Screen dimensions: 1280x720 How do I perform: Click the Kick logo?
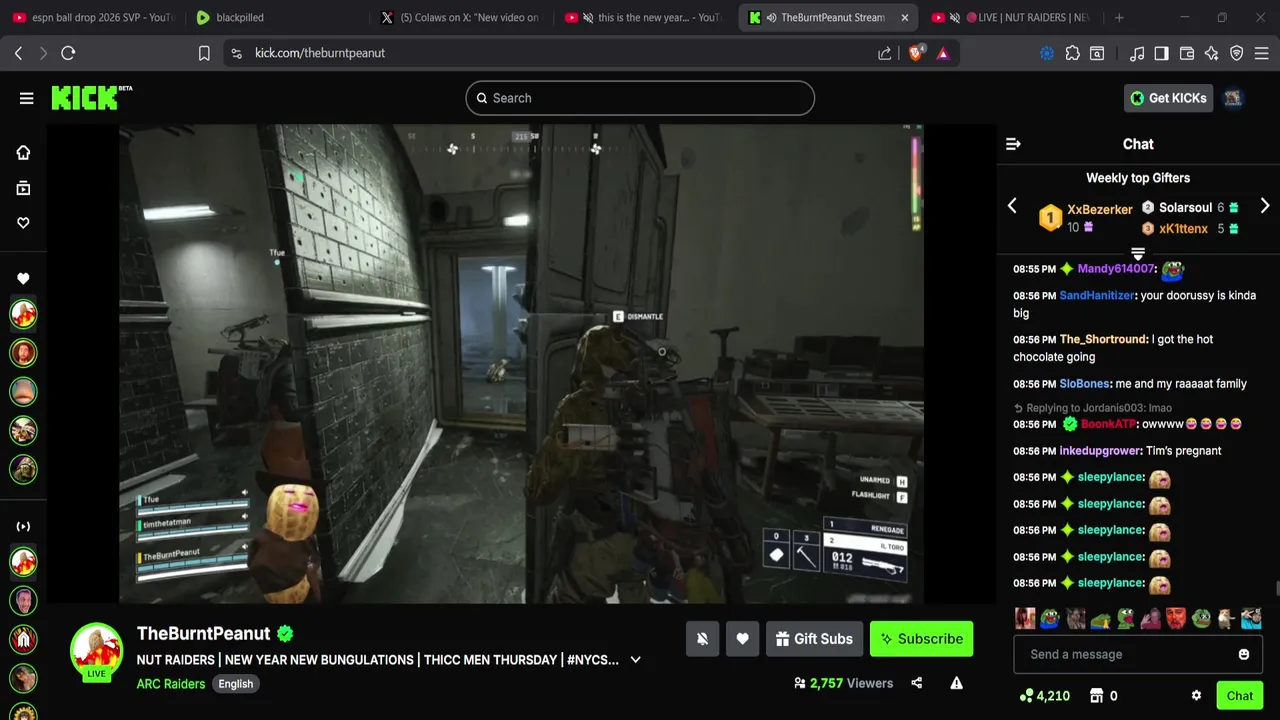[x=91, y=97]
